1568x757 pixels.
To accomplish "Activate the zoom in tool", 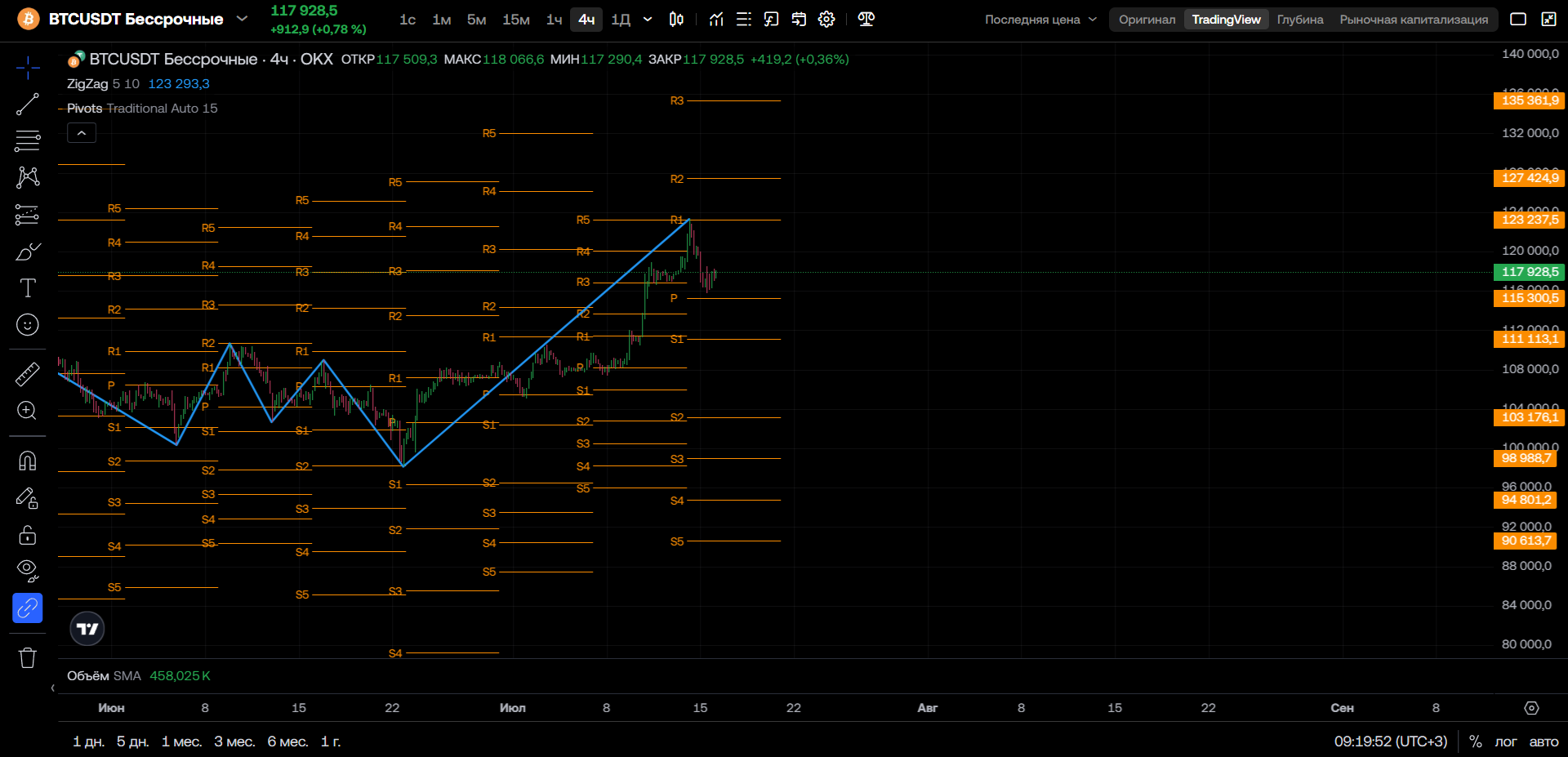I will pos(28,411).
